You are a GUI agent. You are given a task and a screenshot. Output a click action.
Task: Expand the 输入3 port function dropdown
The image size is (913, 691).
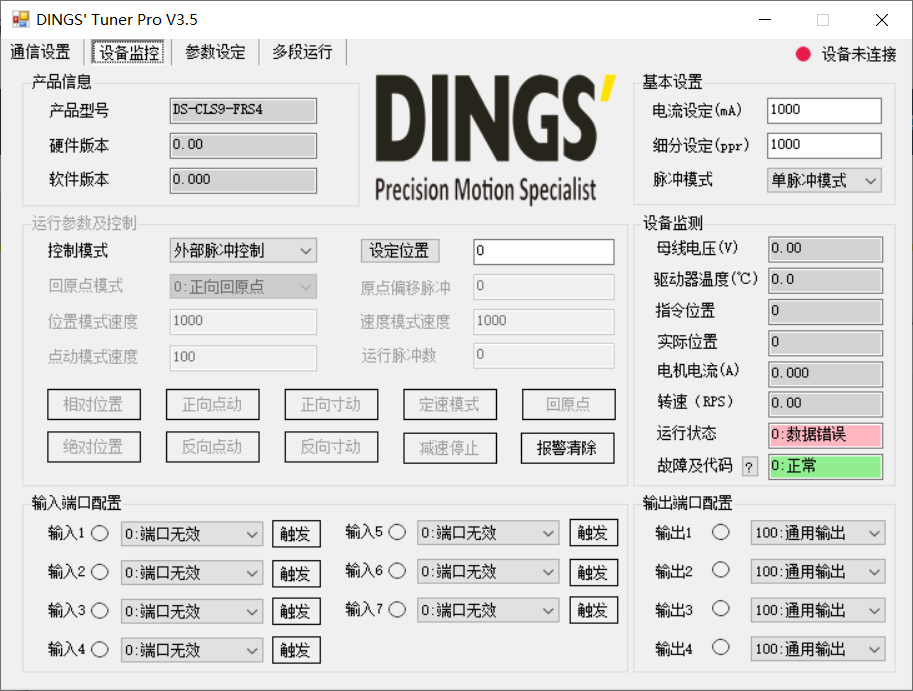click(192, 611)
